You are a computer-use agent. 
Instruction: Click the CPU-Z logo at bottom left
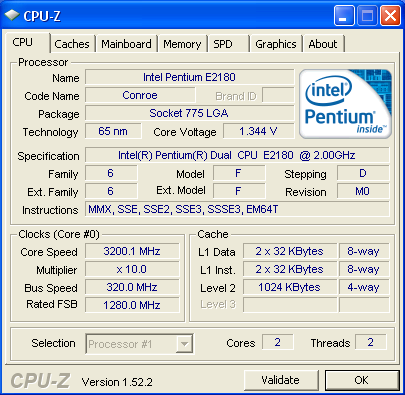(x=40, y=381)
